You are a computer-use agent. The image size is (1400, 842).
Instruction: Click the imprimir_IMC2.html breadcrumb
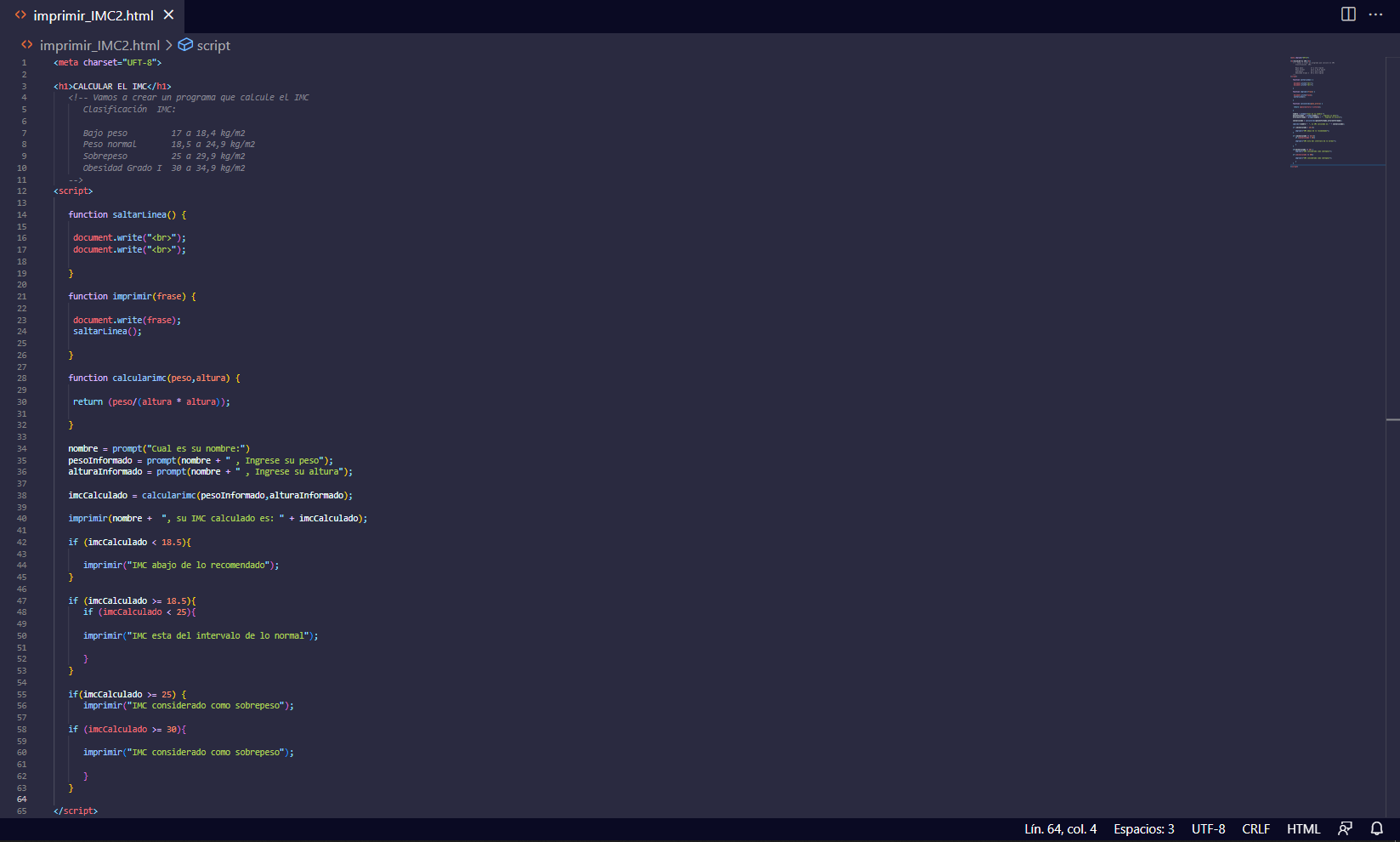click(x=99, y=45)
